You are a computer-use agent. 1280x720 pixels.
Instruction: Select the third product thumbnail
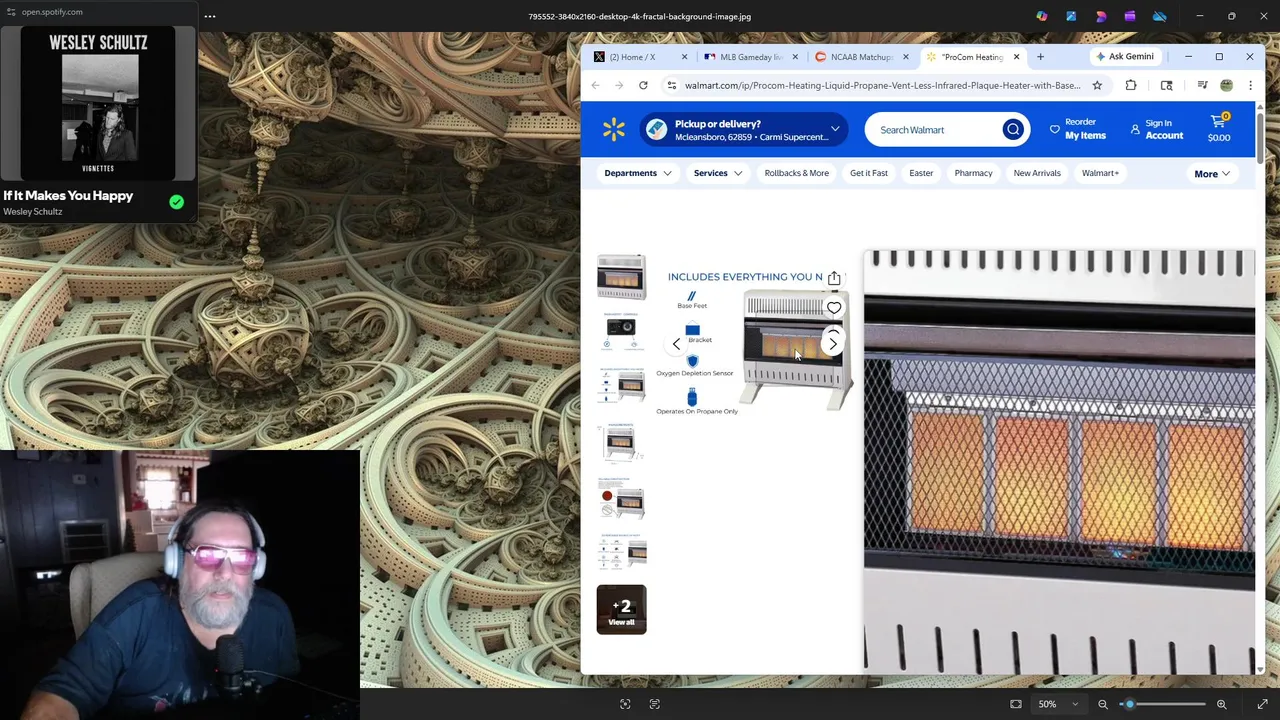621,385
